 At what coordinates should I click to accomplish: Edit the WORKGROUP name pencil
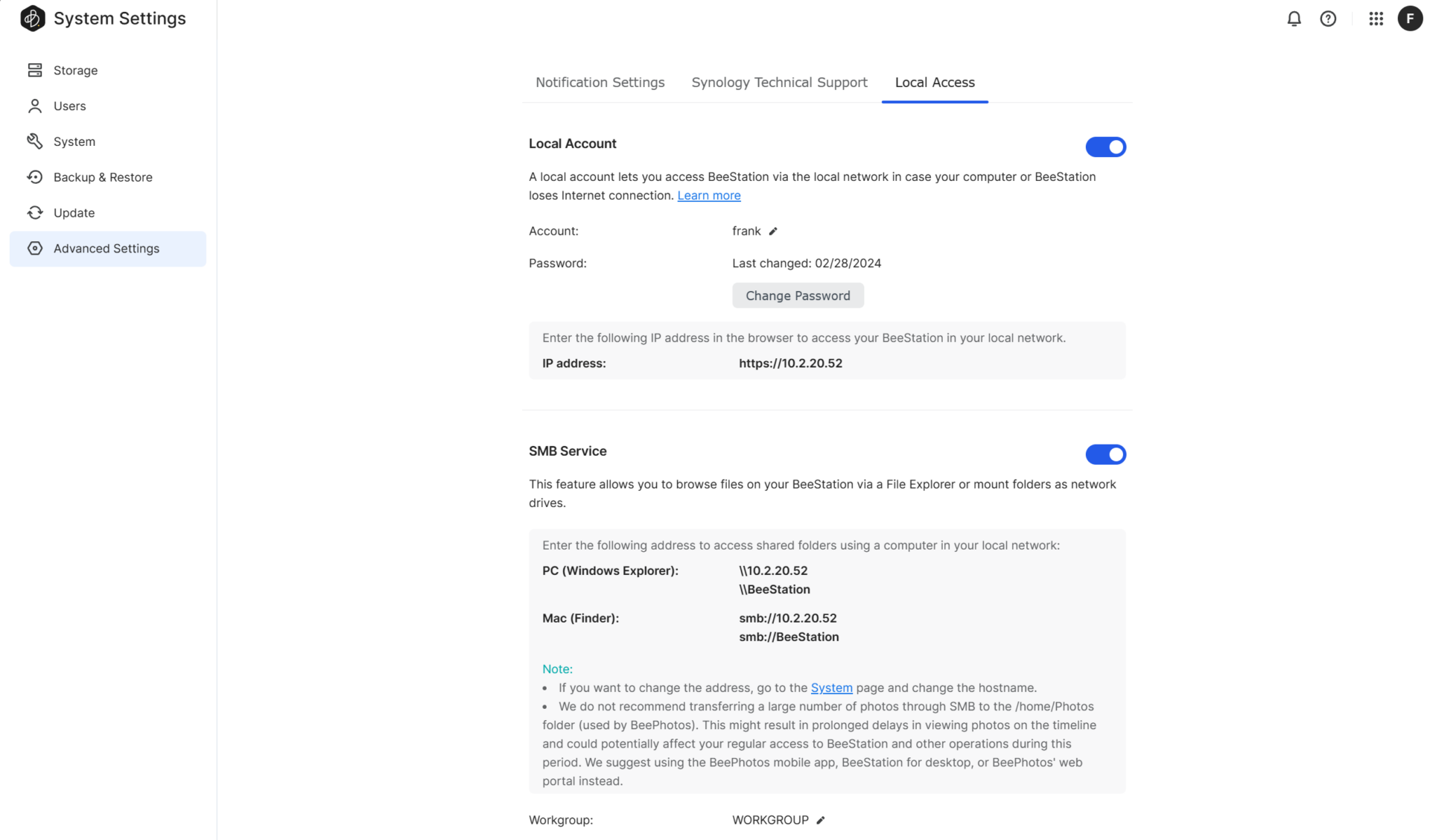[821, 820]
